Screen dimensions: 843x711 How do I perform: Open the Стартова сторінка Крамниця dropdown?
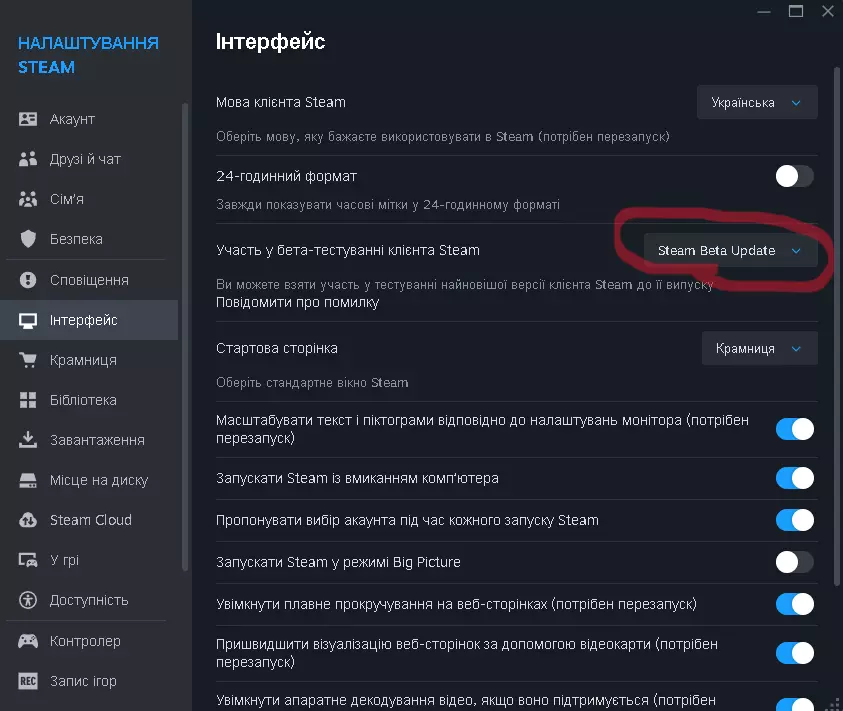tap(759, 348)
